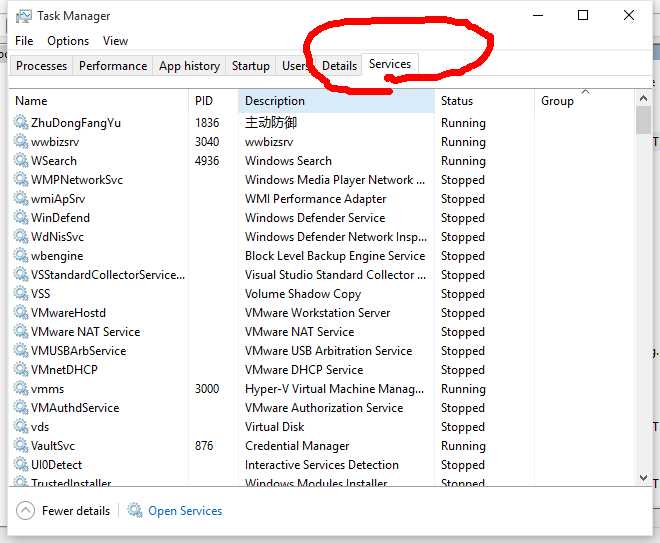Open the Options menu
Screen dimensions: 660x543
tap(68, 41)
